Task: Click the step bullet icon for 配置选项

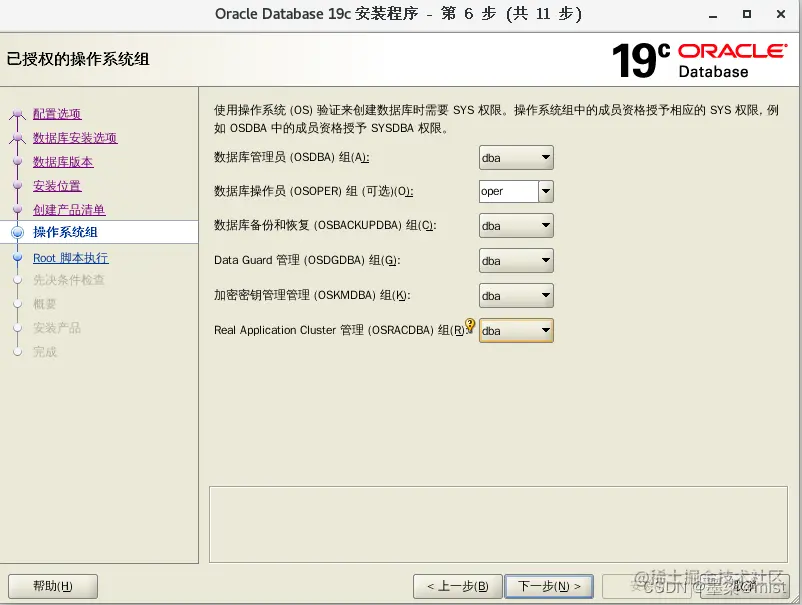Action: click(x=17, y=114)
